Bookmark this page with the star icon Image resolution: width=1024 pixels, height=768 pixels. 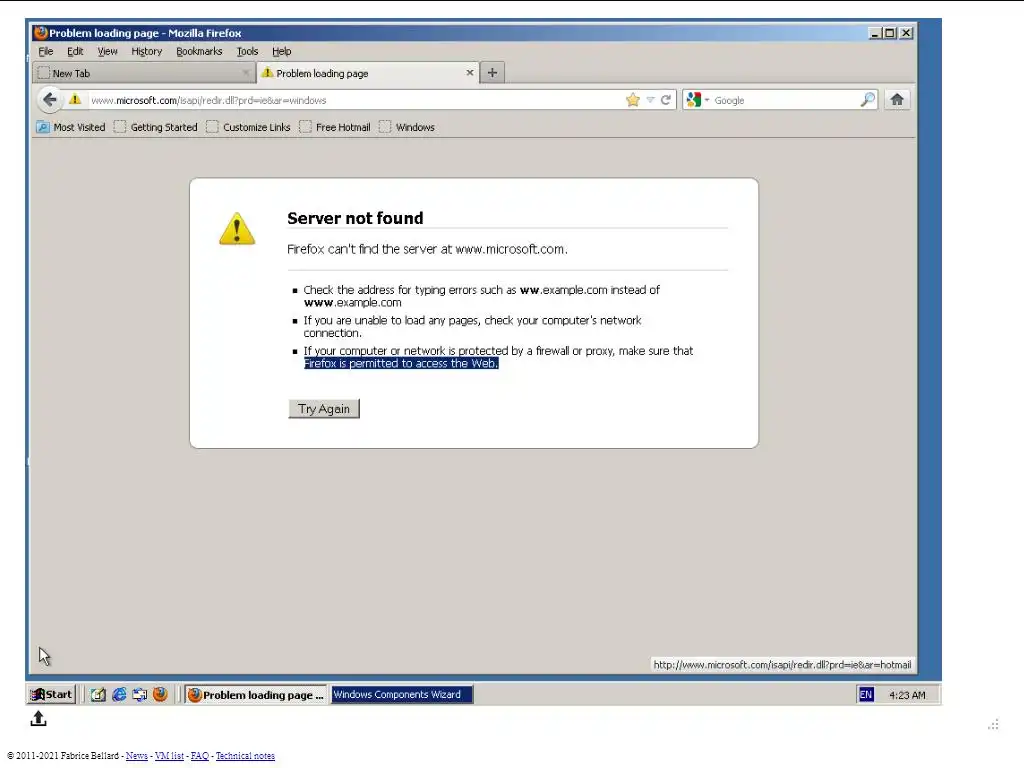pyautogui.click(x=632, y=100)
